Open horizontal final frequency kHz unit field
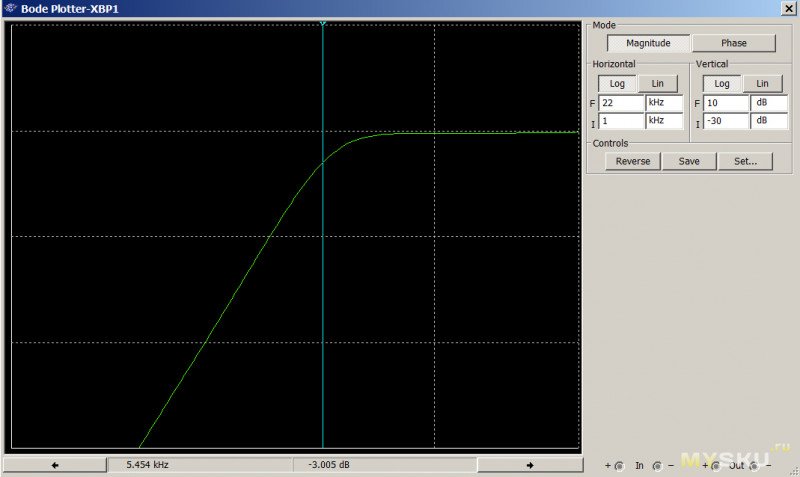The image size is (800, 477). tap(665, 103)
